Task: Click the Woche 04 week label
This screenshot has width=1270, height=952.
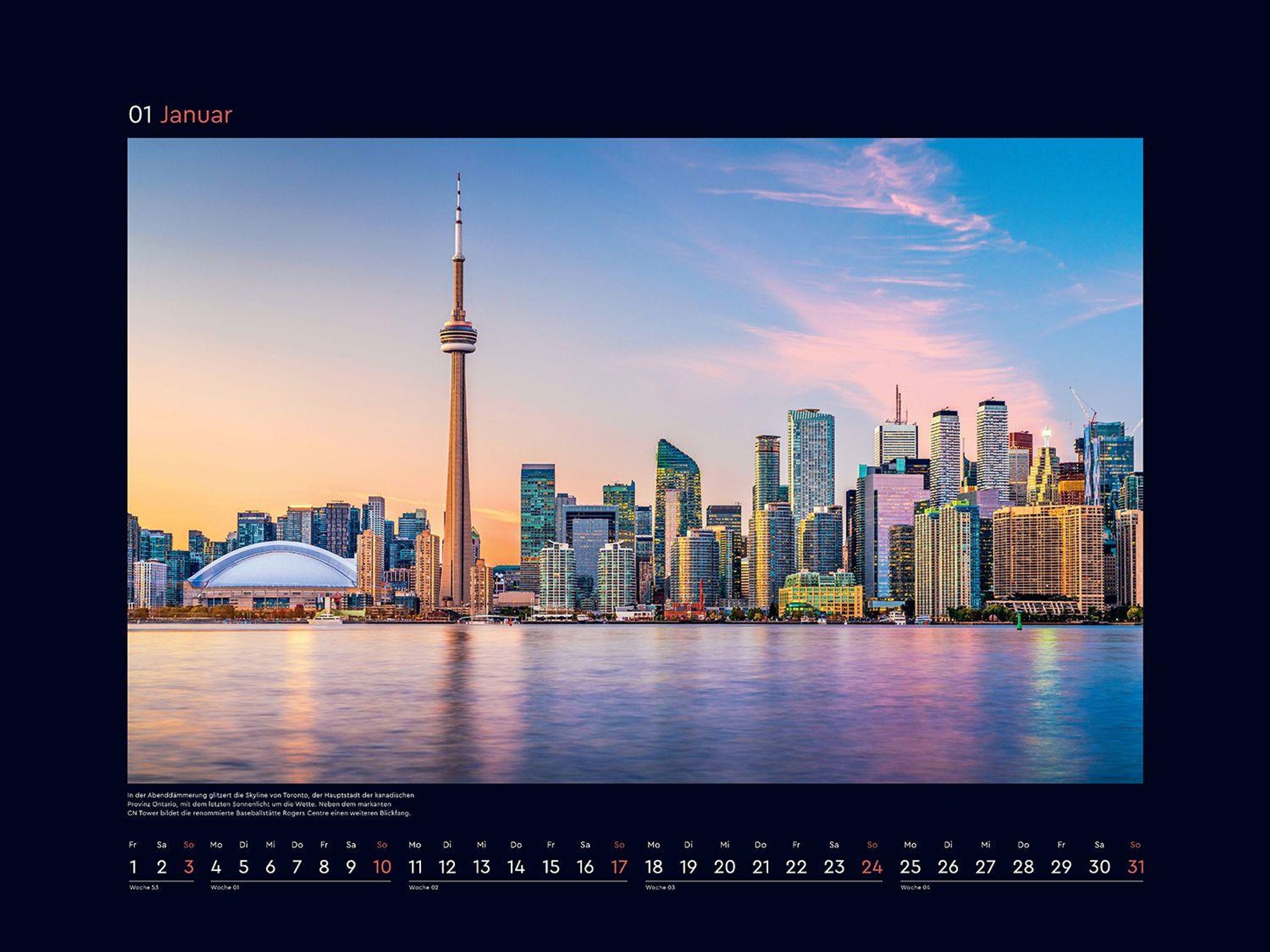Action: point(915,887)
